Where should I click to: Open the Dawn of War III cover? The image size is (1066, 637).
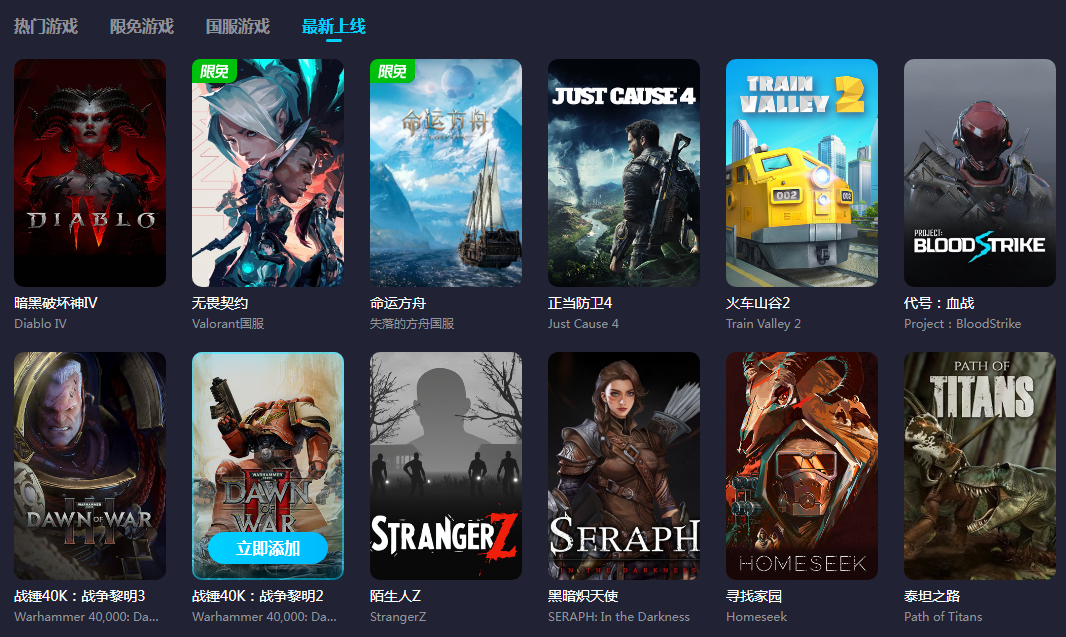[x=90, y=466]
